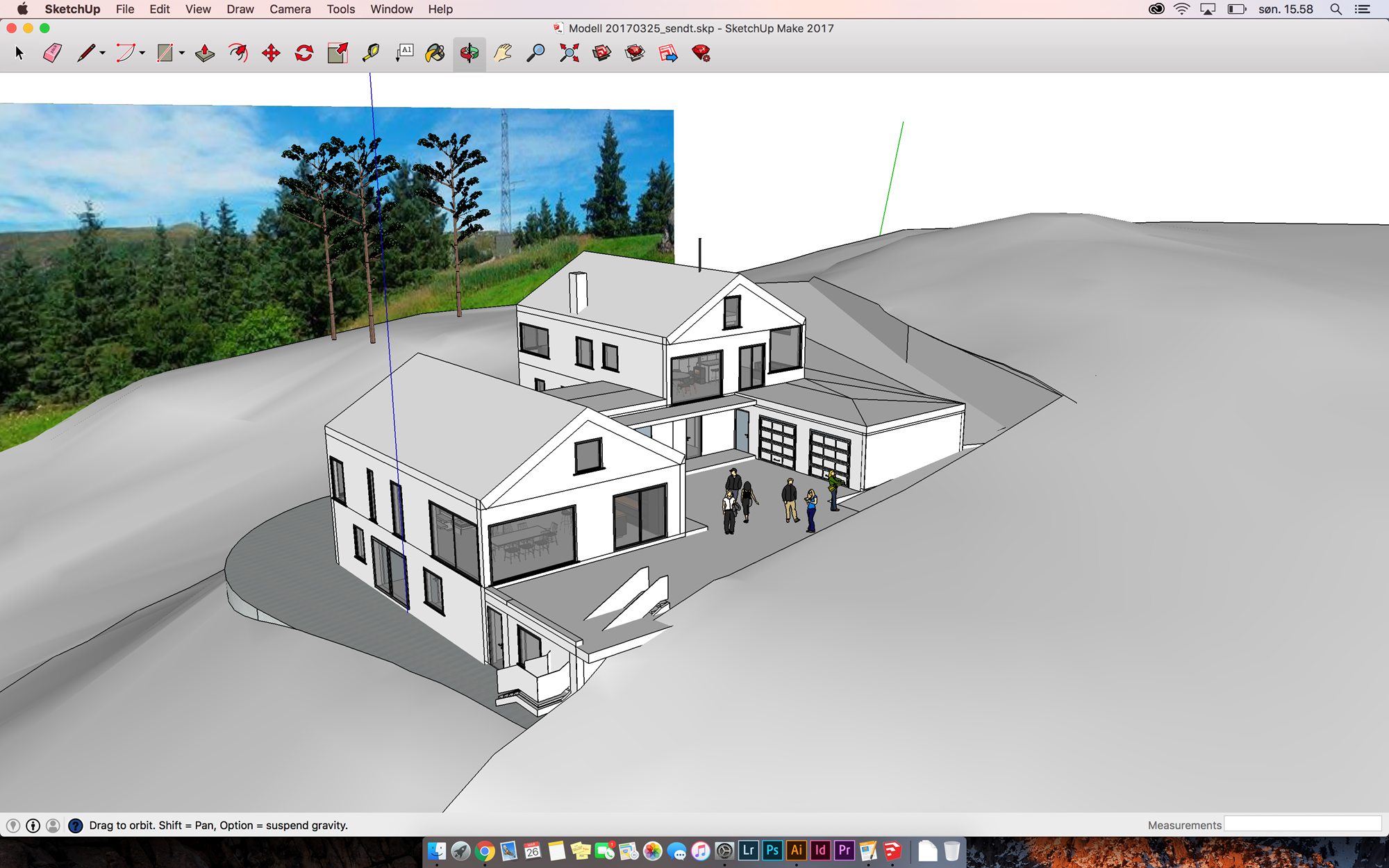Open the Camera menu
Screen dimensions: 1389x868
pyautogui.click(x=290, y=9)
